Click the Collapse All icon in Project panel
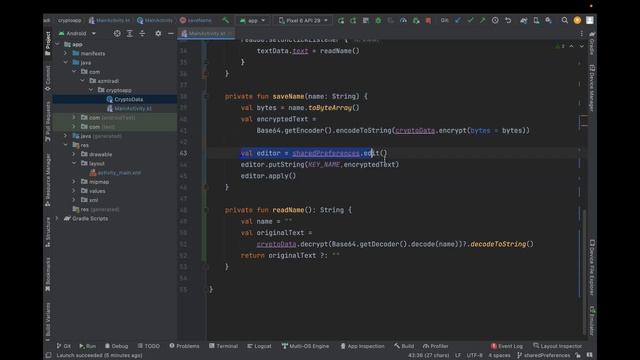This screenshot has height=360, width=640. coord(142,33)
